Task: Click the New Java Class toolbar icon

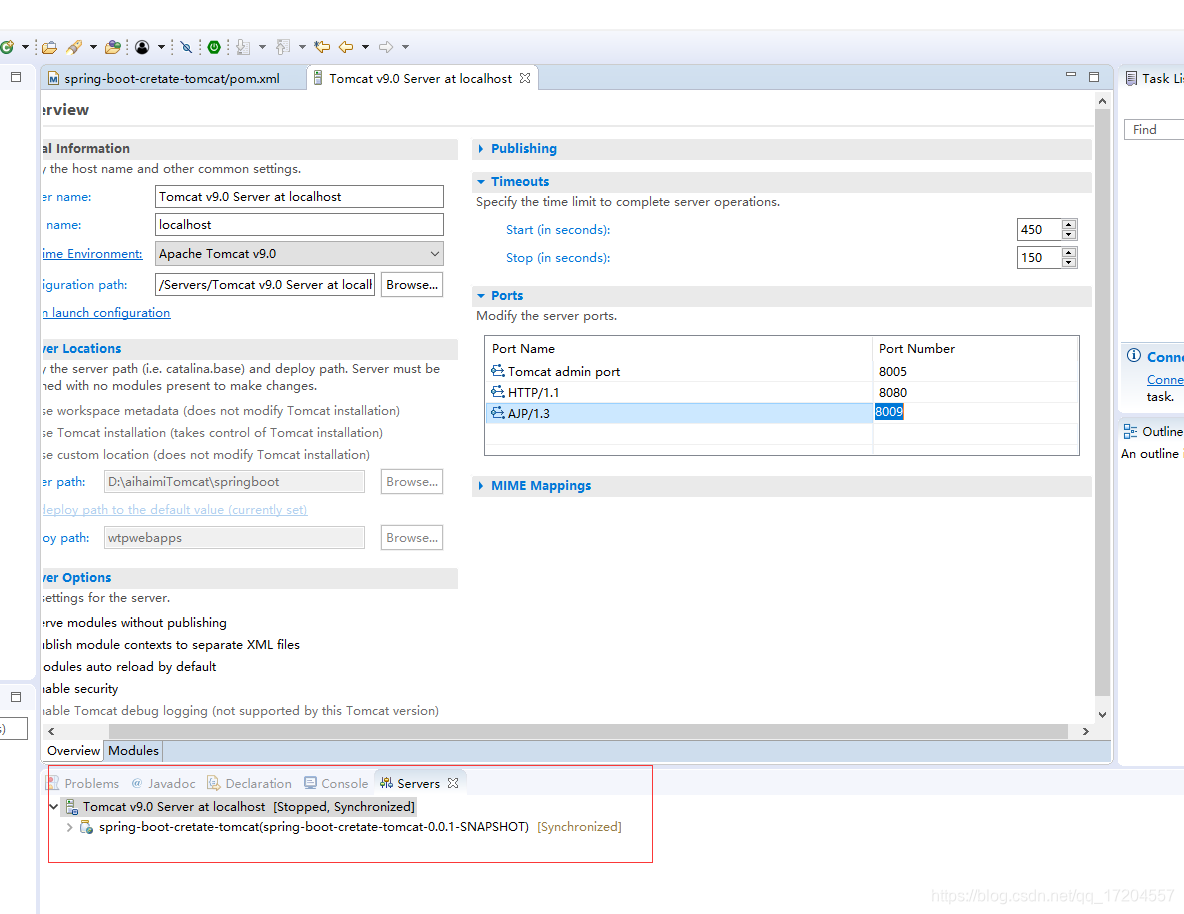Action: tap(7, 47)
